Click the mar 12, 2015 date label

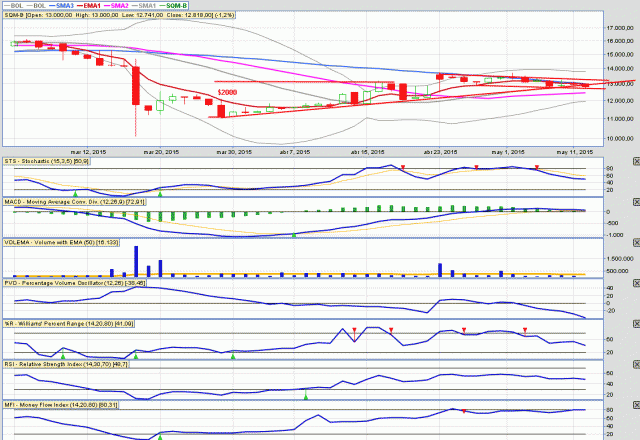88,152
